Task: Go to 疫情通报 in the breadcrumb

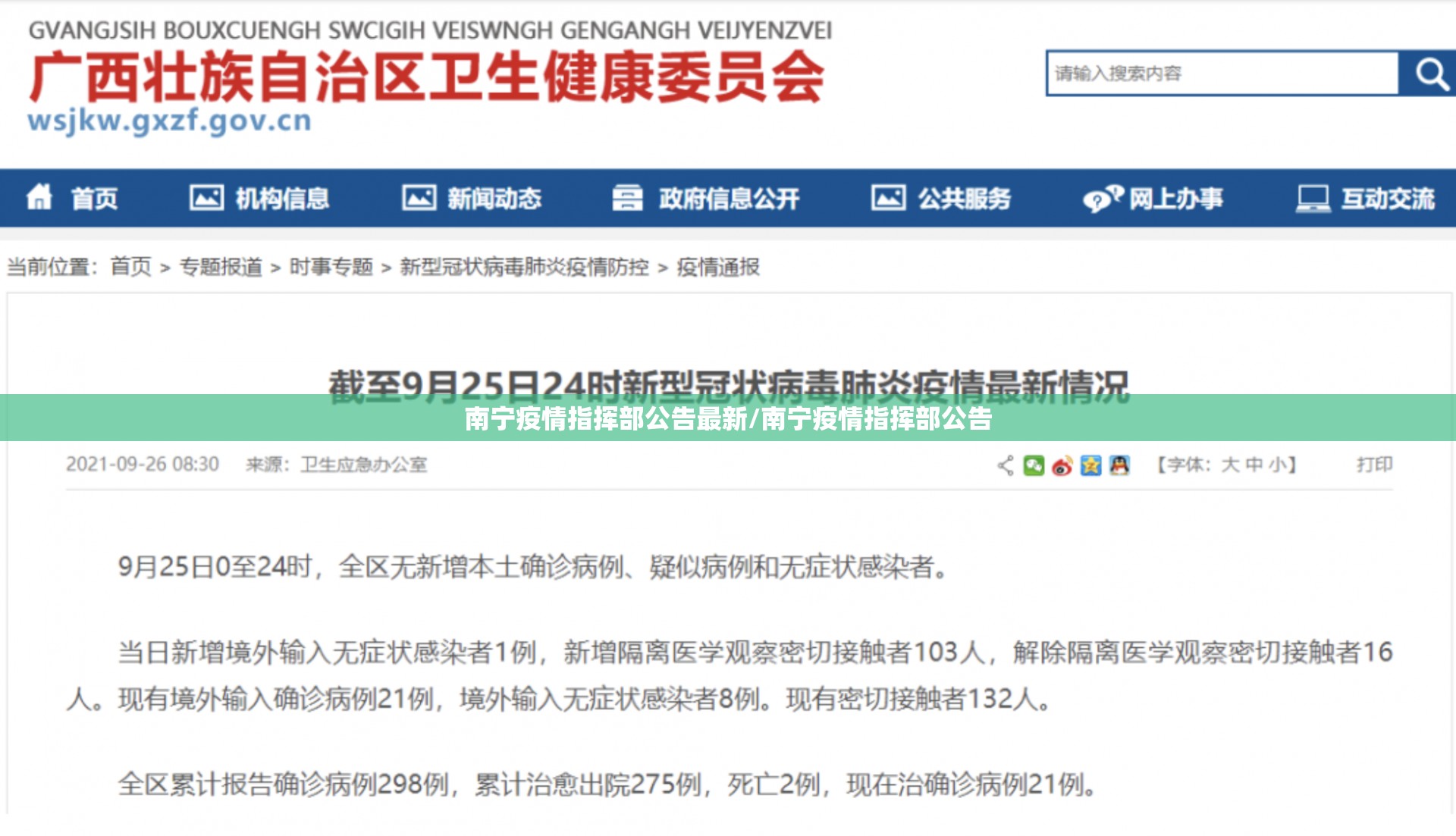Action: click(717, 267)
